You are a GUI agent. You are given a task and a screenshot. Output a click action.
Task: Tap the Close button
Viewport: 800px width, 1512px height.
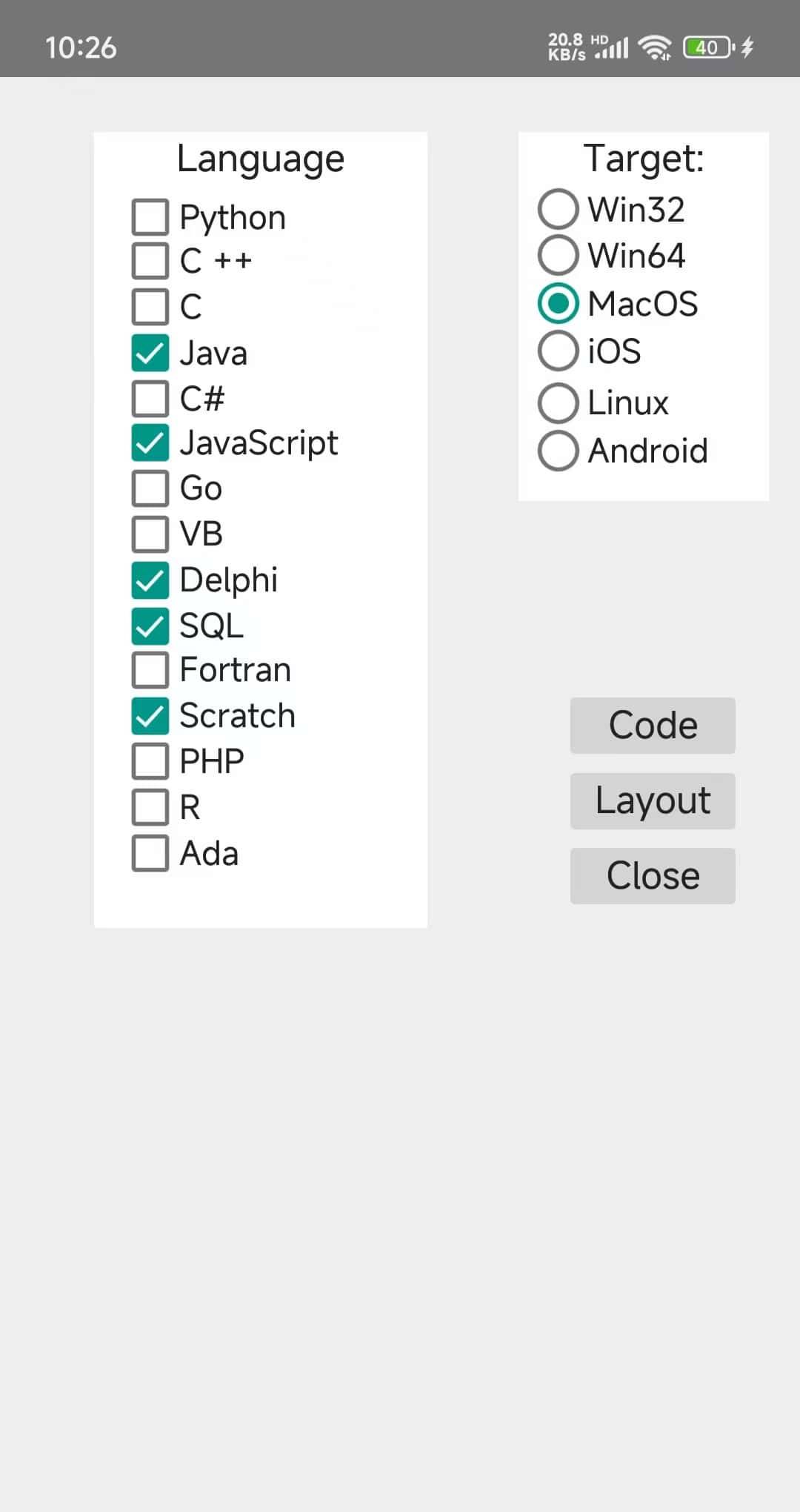coord(653,876)
